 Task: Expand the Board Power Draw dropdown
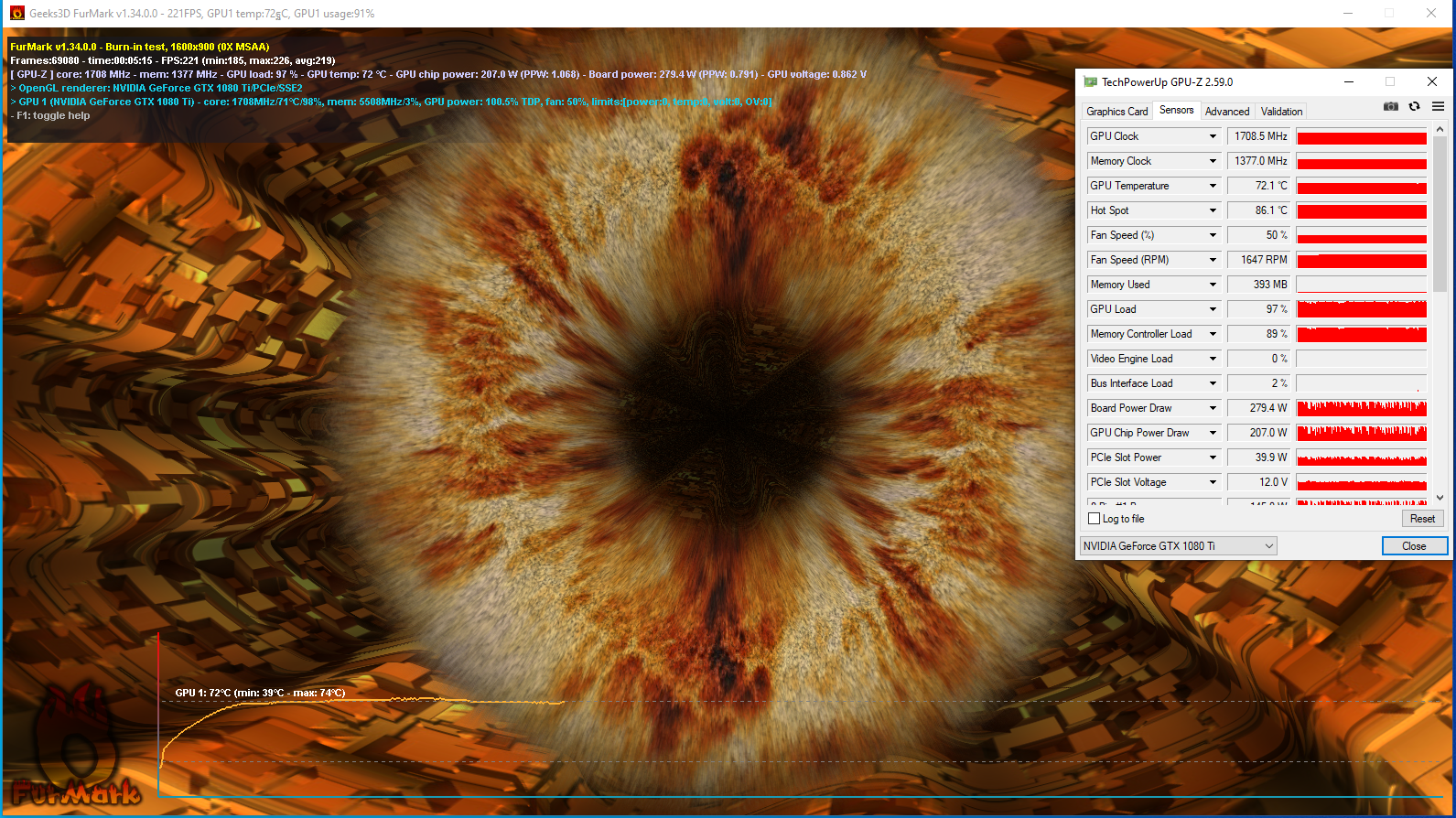tap(1213, 408)
